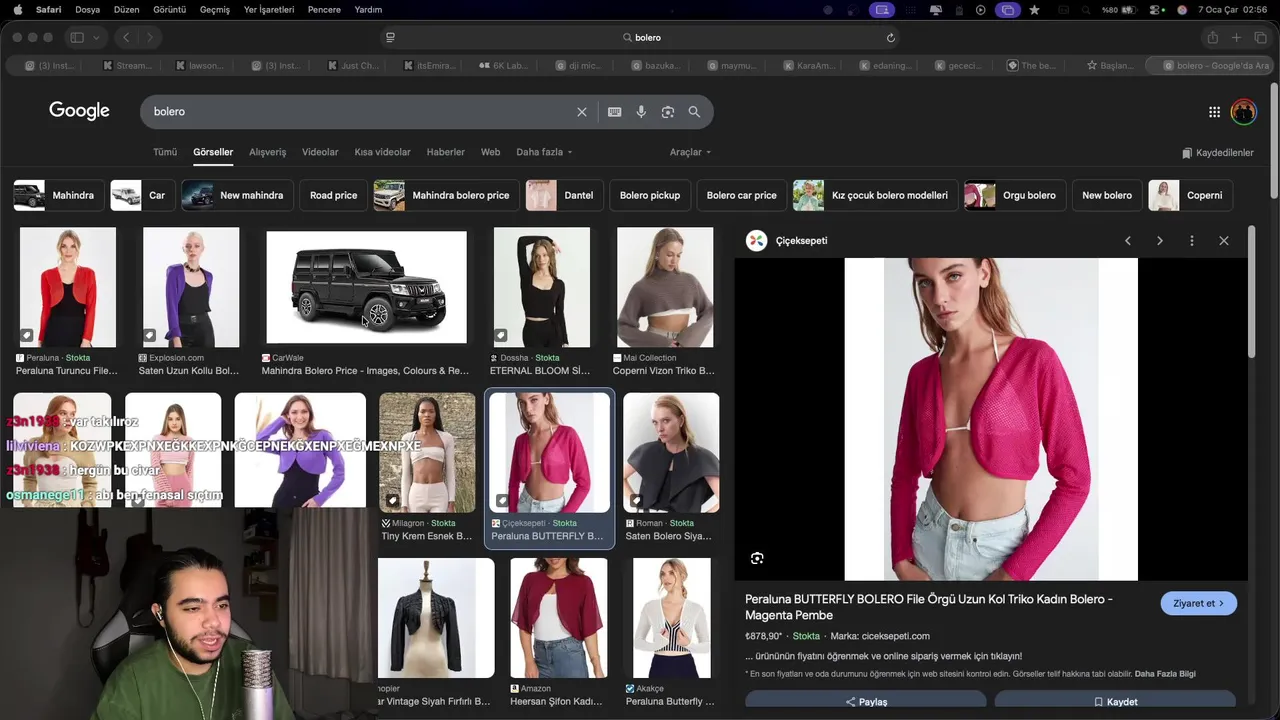Clear the Google search box text
Viewport: 1280px width, 720px height.
pyautogui.click(x=582, y=112)
